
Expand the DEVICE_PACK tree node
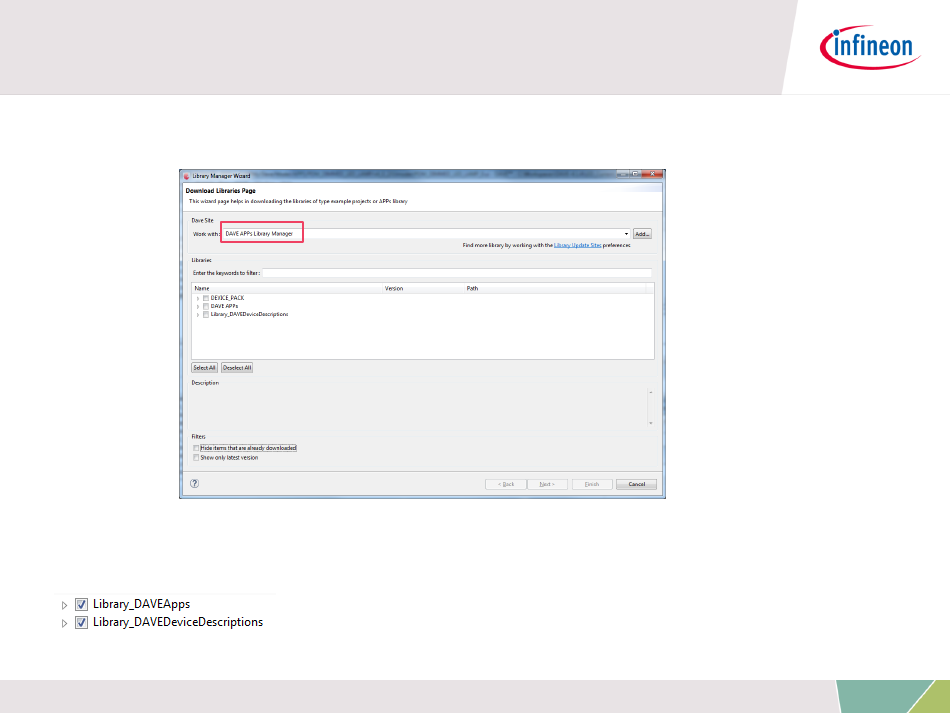(x=198, y=298)
